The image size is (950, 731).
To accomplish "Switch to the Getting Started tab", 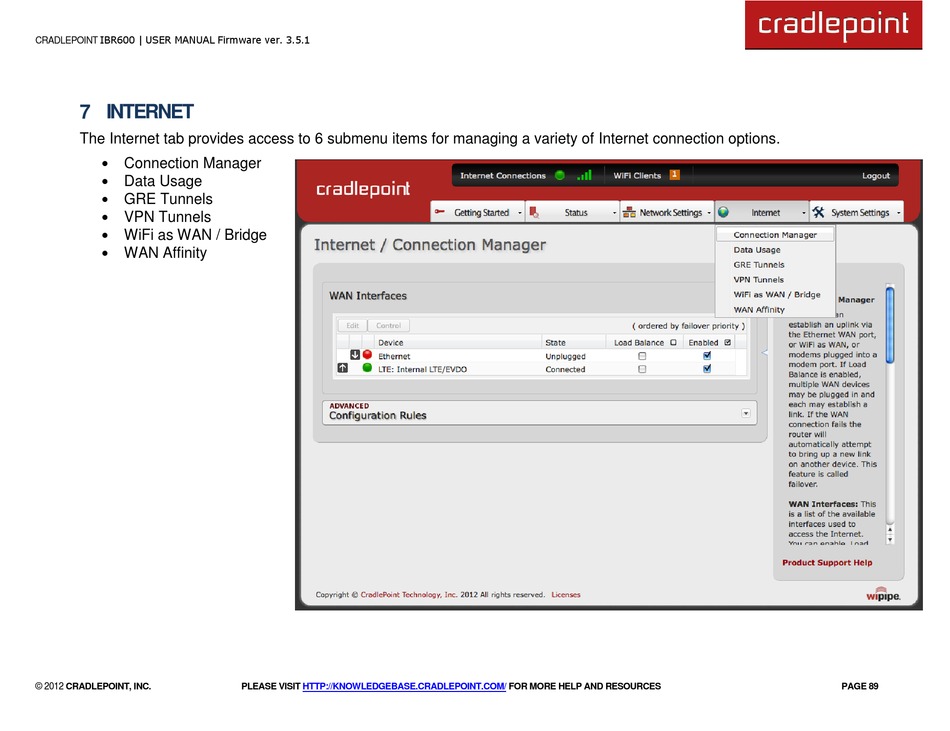I will [x=477, y=212].
